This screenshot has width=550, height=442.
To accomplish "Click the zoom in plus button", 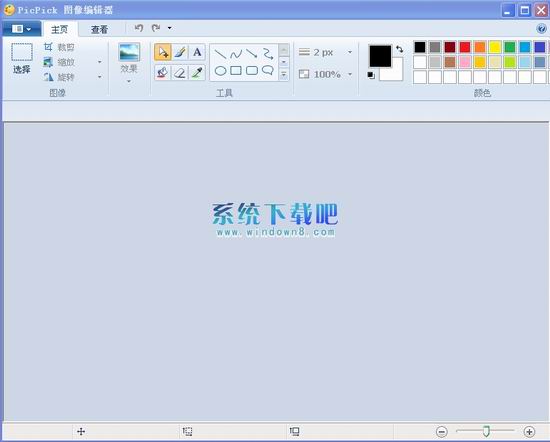I will pyautogui.click(x=529, y=431).
